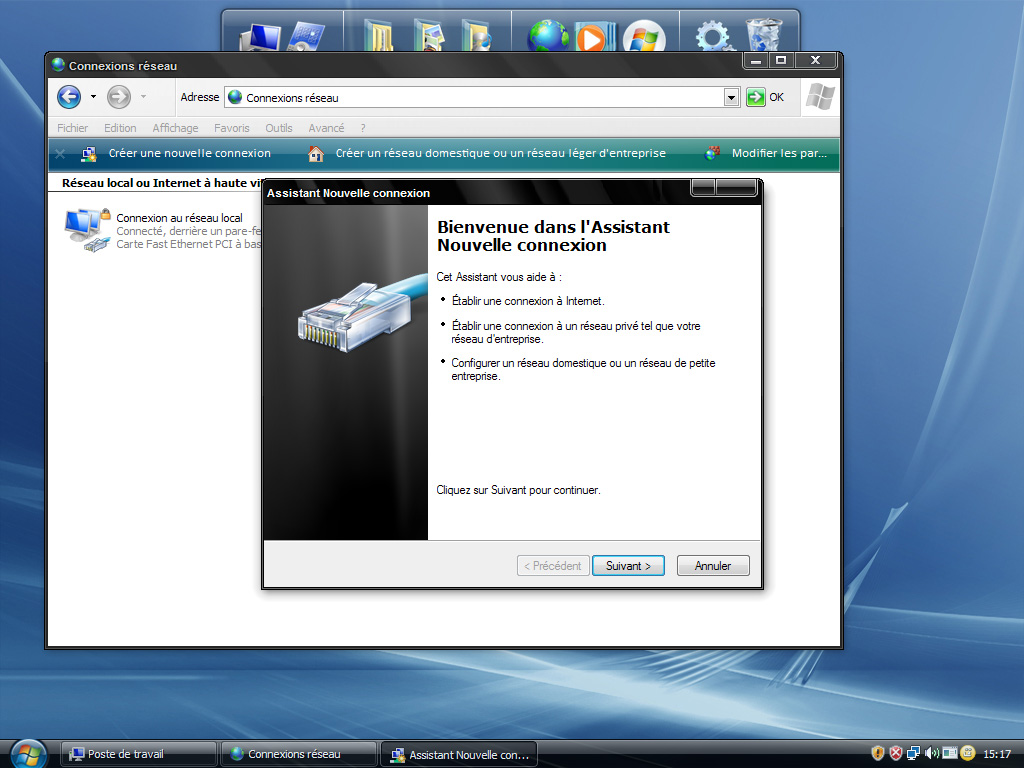
Task: Click the yellow security shield tray icon
Action: [878, 754]
